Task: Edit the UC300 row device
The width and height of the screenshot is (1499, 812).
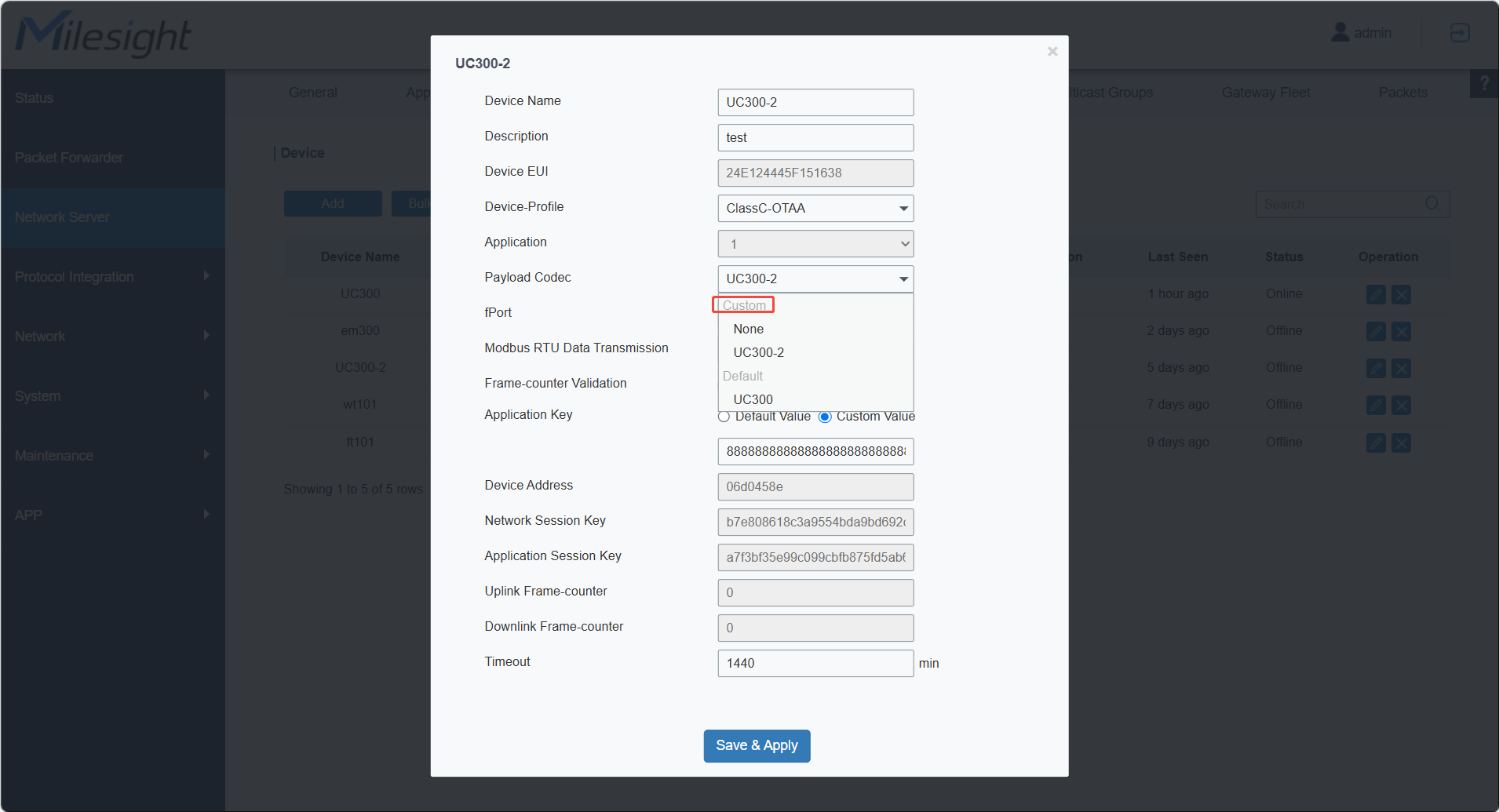Action: 1376,294
